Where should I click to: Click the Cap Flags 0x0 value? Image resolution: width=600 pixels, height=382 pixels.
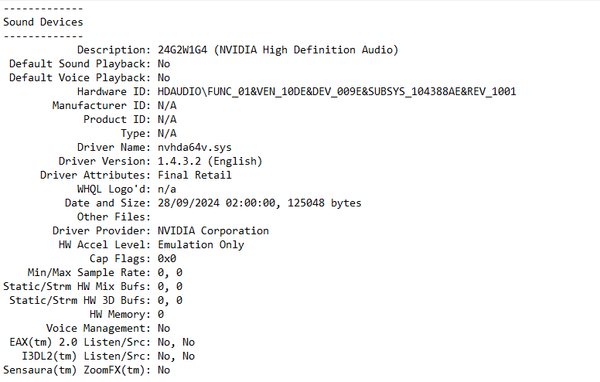click(167, 259)
